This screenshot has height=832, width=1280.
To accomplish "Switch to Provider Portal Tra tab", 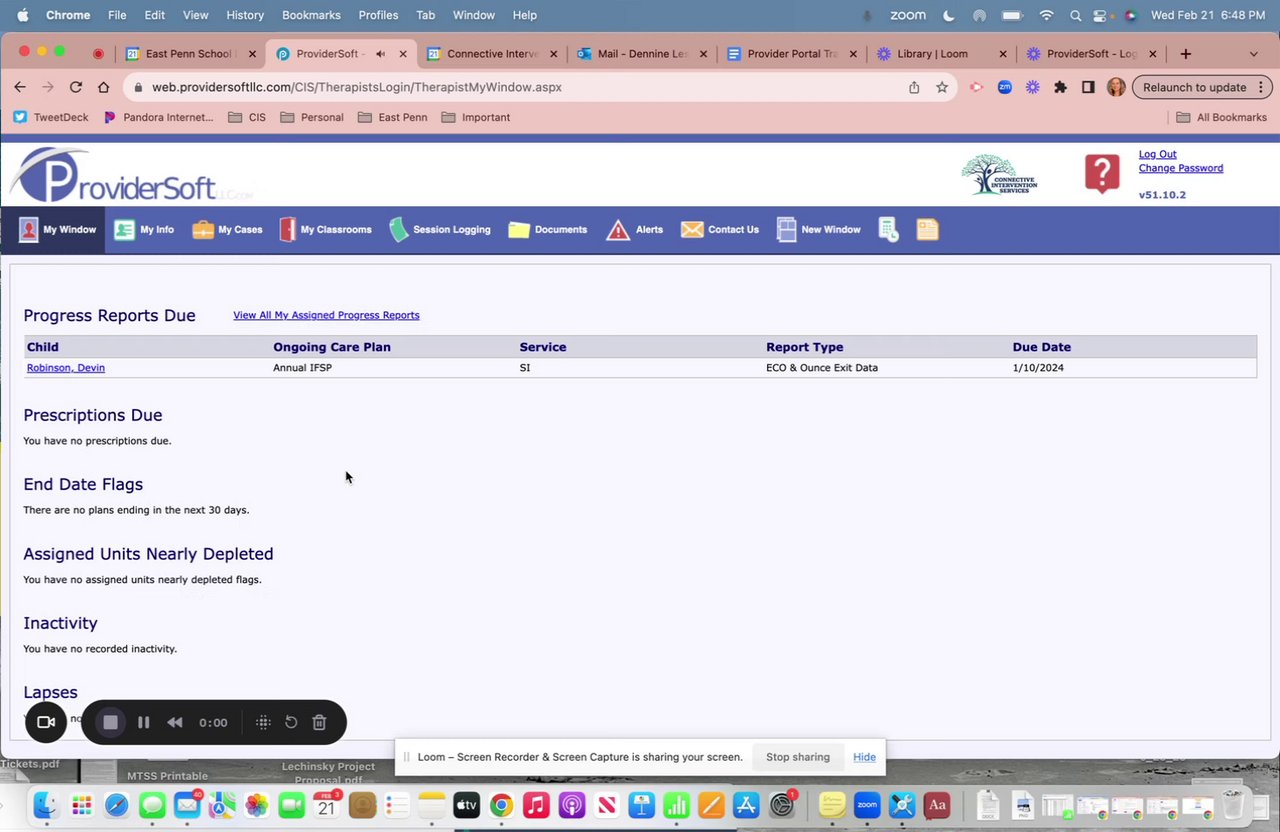I will (x=791, y=54).
